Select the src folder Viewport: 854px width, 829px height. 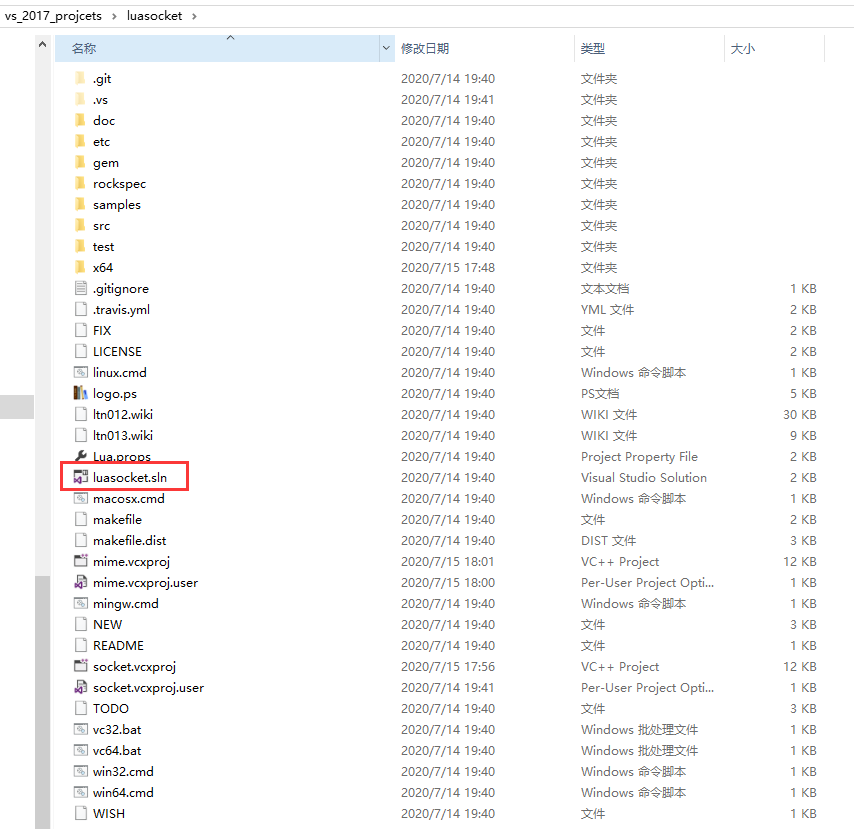click(99, 225)
